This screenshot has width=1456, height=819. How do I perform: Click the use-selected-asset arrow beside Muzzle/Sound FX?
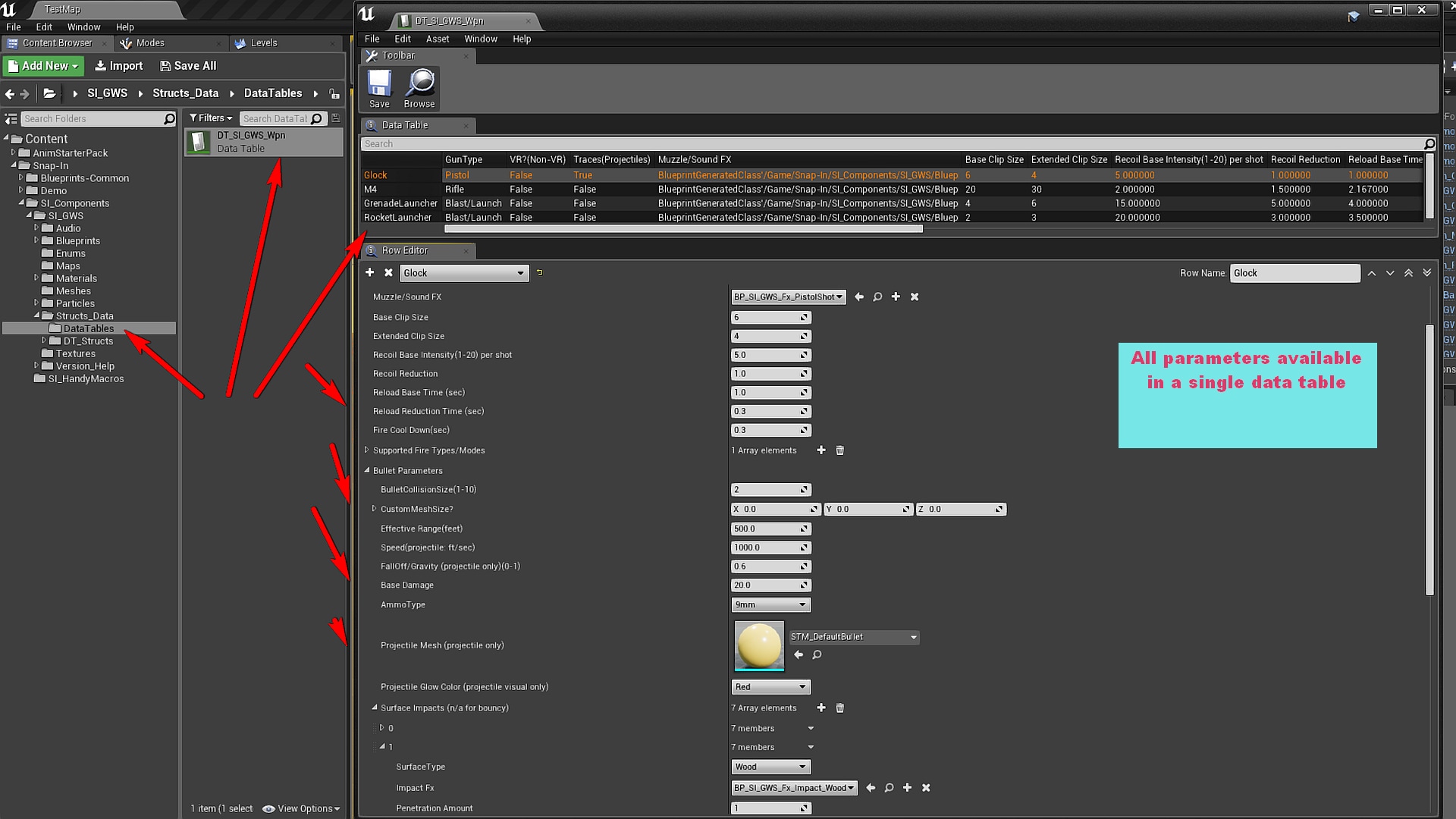click(x=858, y=297)
